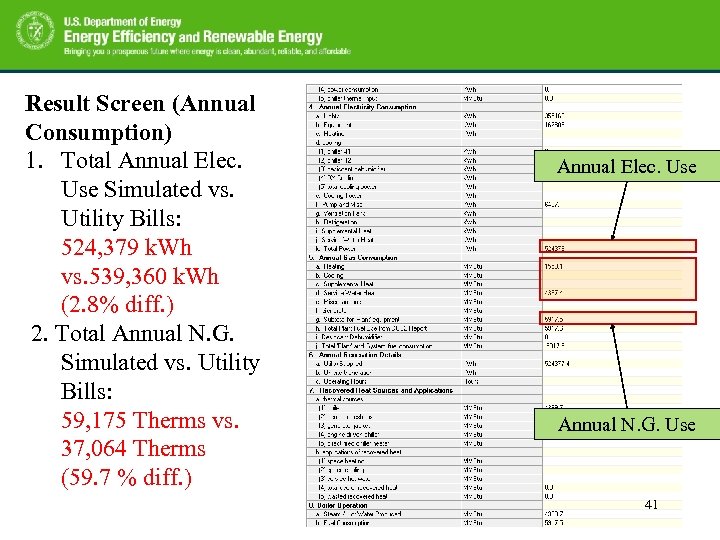Screen dimensions: 720x540
Task: Click slide page number 41
Action: tap(651, 505)
